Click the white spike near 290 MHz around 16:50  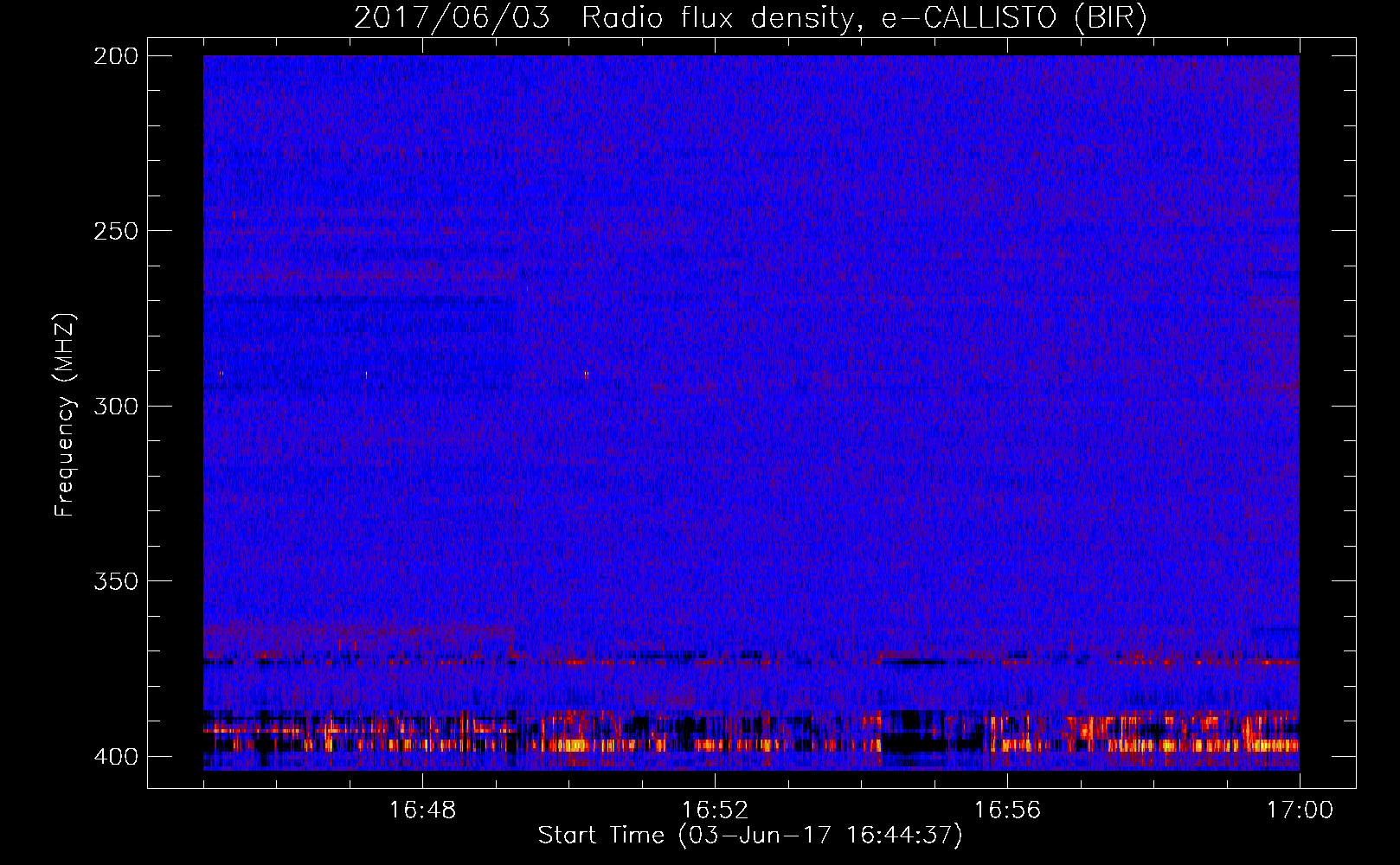[587, 375]
